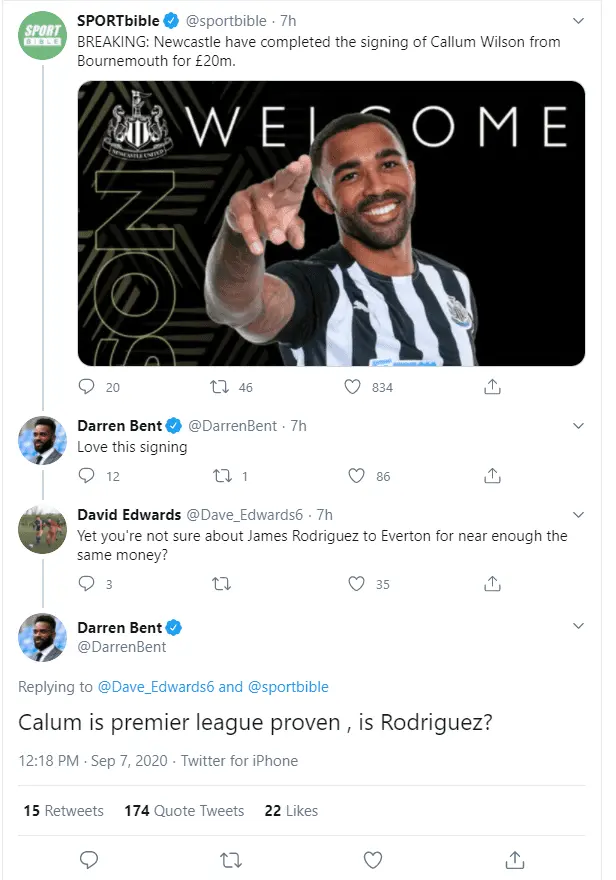Image resolution: width=616 pixels, height=880 pixels.
Task: Show the 15 Retweets list
Action: tap(63, 811)
